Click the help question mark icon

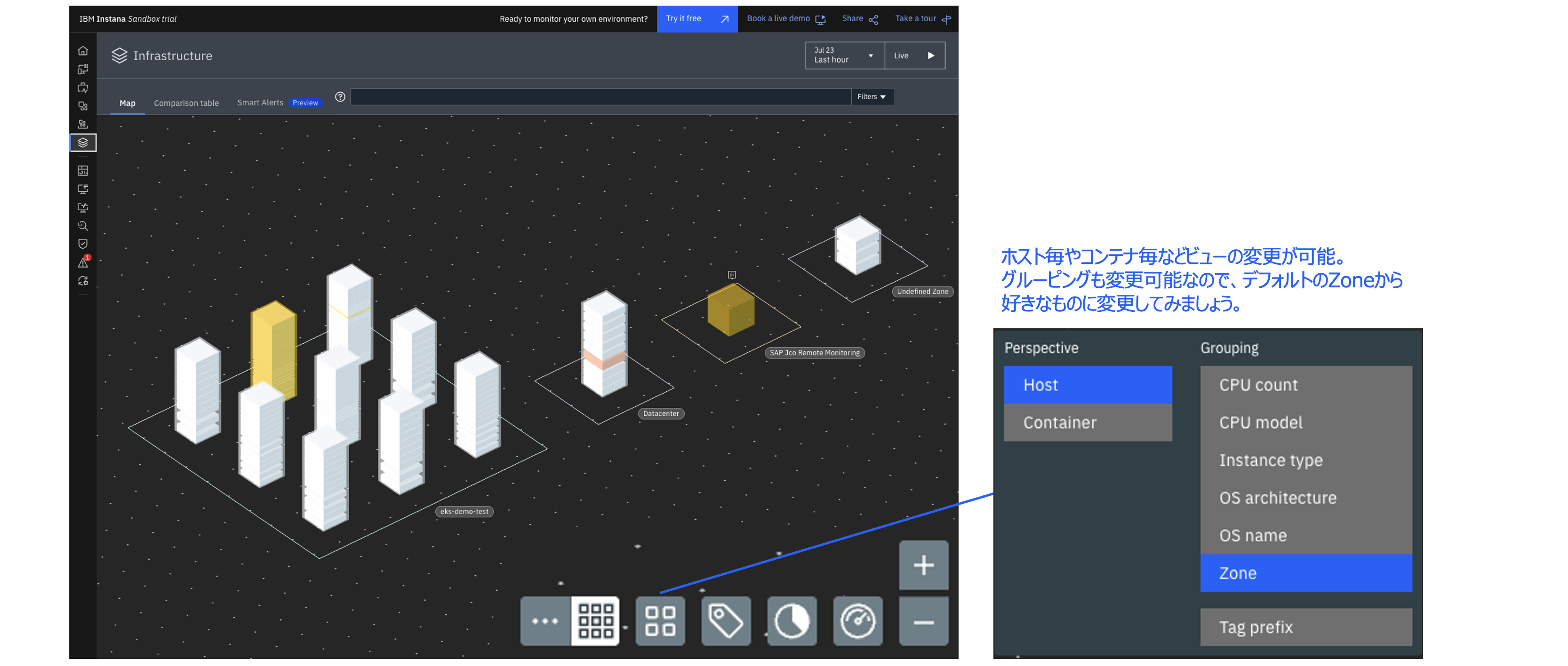tap(340, 97)
